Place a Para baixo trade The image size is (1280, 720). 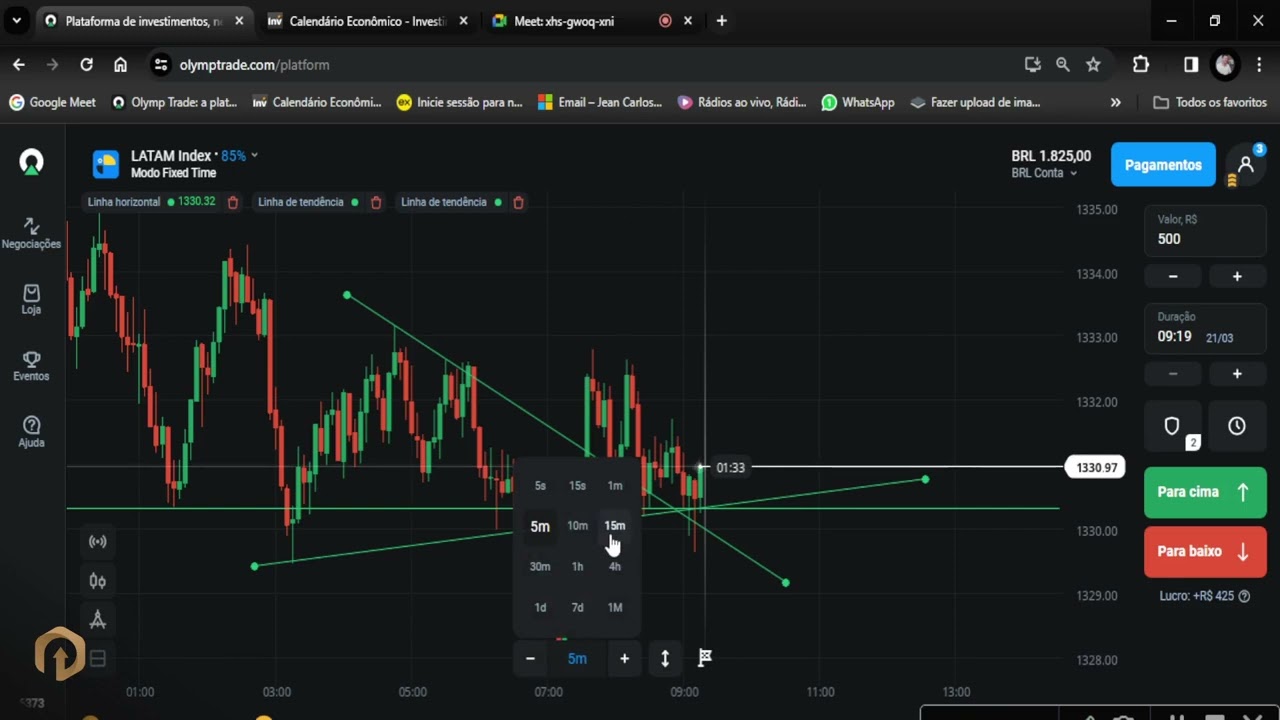click(1204, 551)
